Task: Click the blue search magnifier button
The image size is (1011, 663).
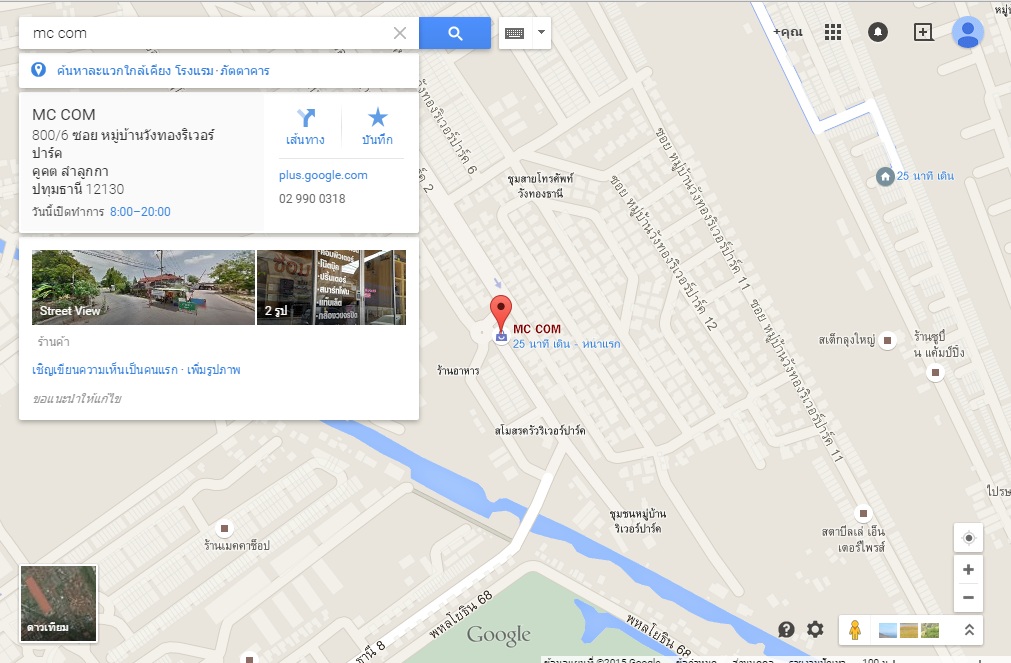Action: 455,33
